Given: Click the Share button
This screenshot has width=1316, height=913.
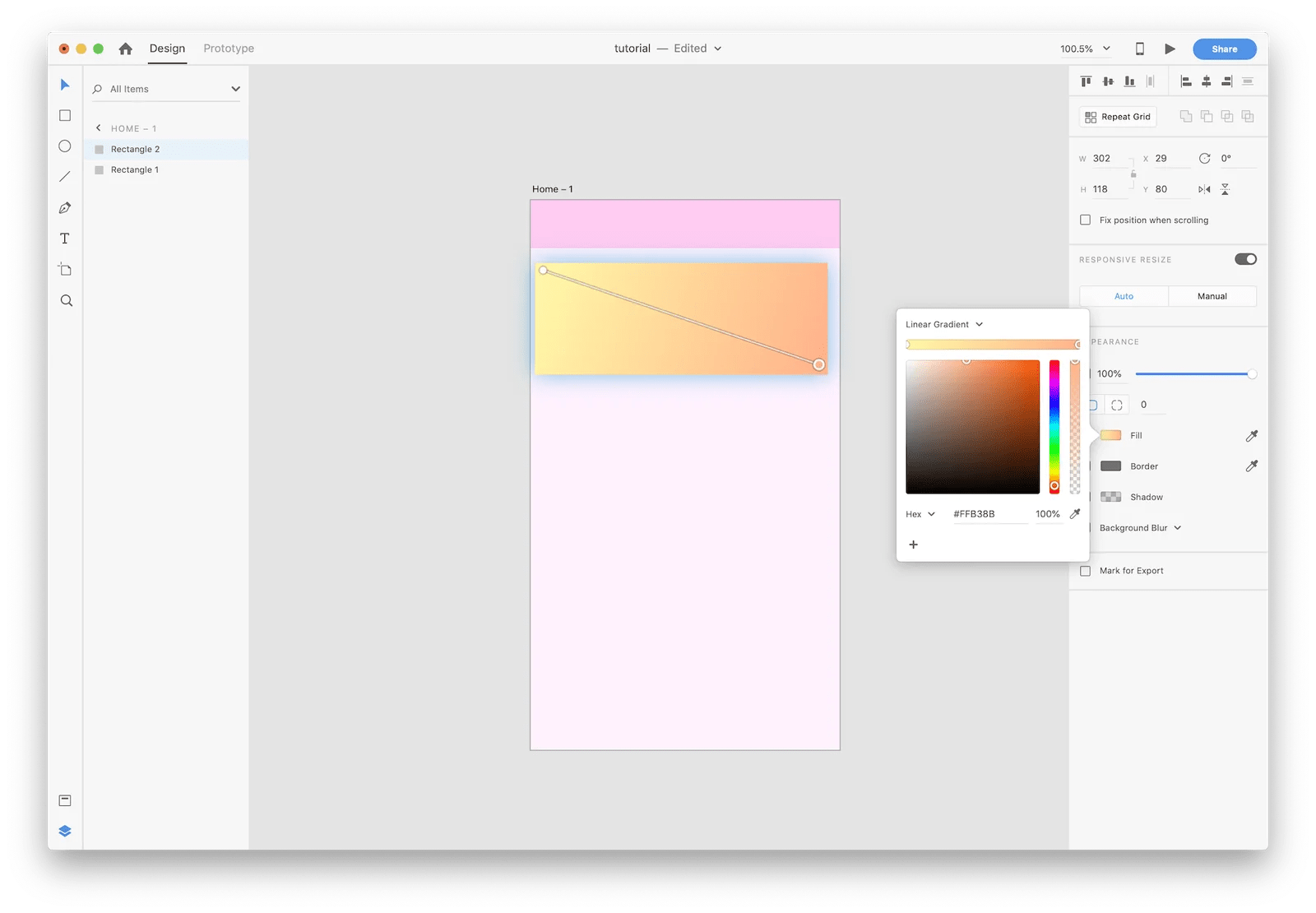Looking at the screenshot, I should tap(1225, 49).
